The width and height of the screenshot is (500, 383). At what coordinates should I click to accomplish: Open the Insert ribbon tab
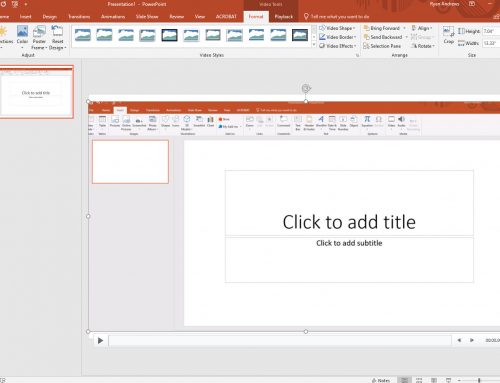coord(25,16)
